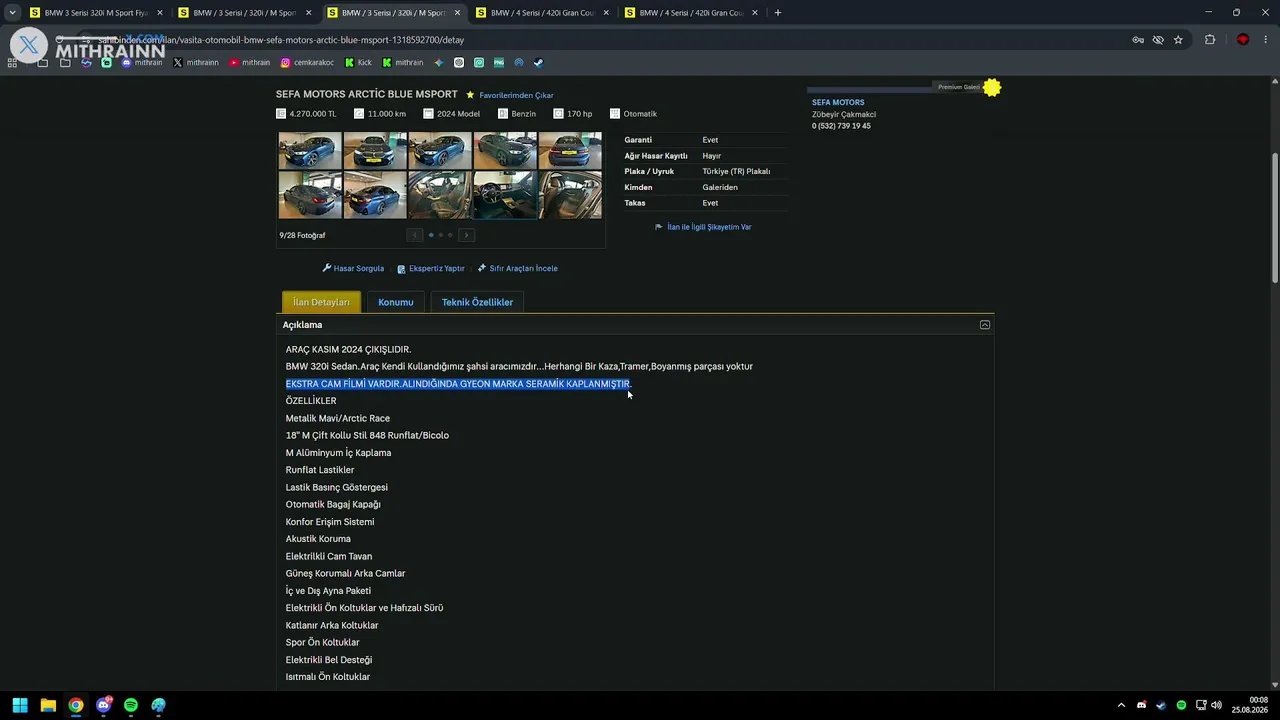Open the YouTube 'mithrain' bookmark
This screenshot has height=720, width=1280.
pos(249,62)
